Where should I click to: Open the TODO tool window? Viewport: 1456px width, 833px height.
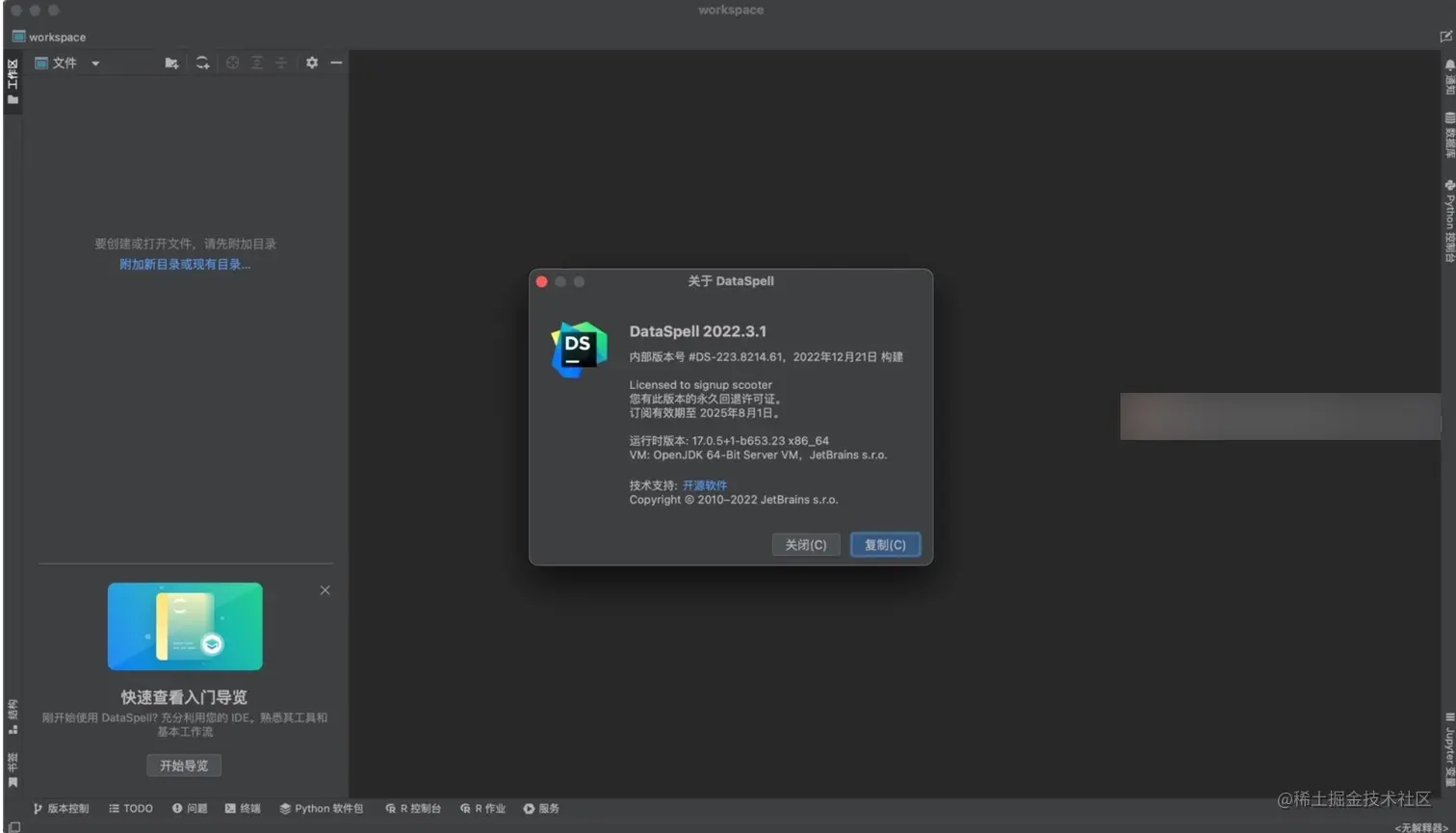pos(131,809)
